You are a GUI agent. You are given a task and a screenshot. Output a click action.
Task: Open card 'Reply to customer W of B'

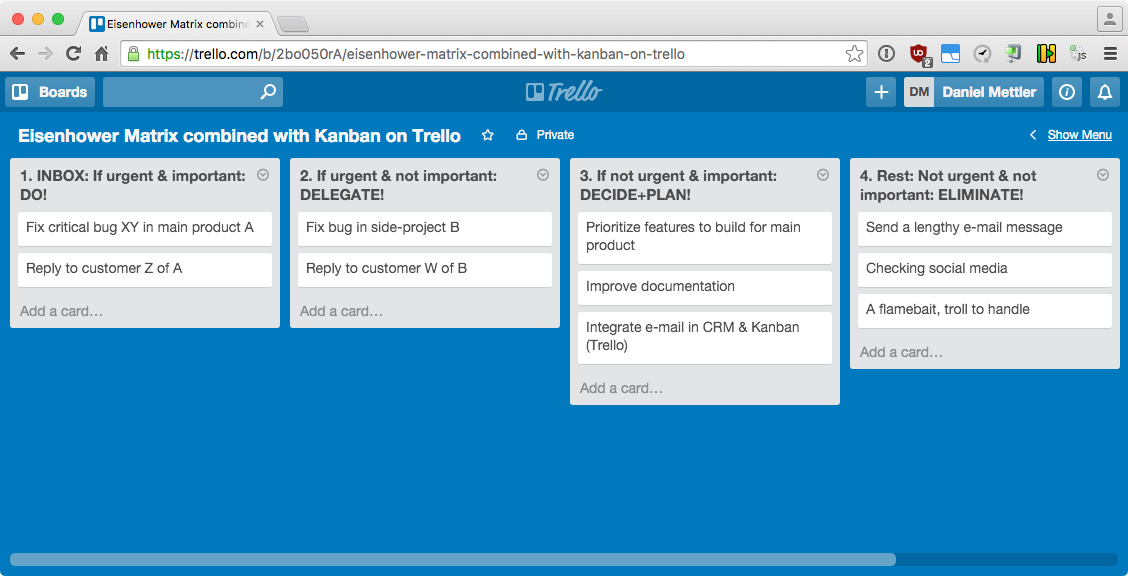point(425,270)
